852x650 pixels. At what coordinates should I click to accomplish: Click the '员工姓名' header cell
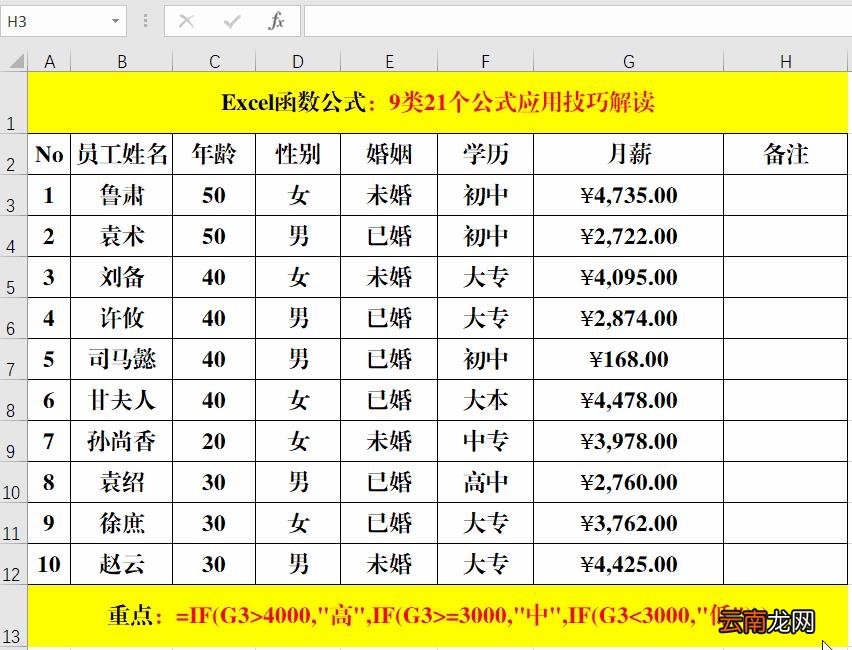122,154
